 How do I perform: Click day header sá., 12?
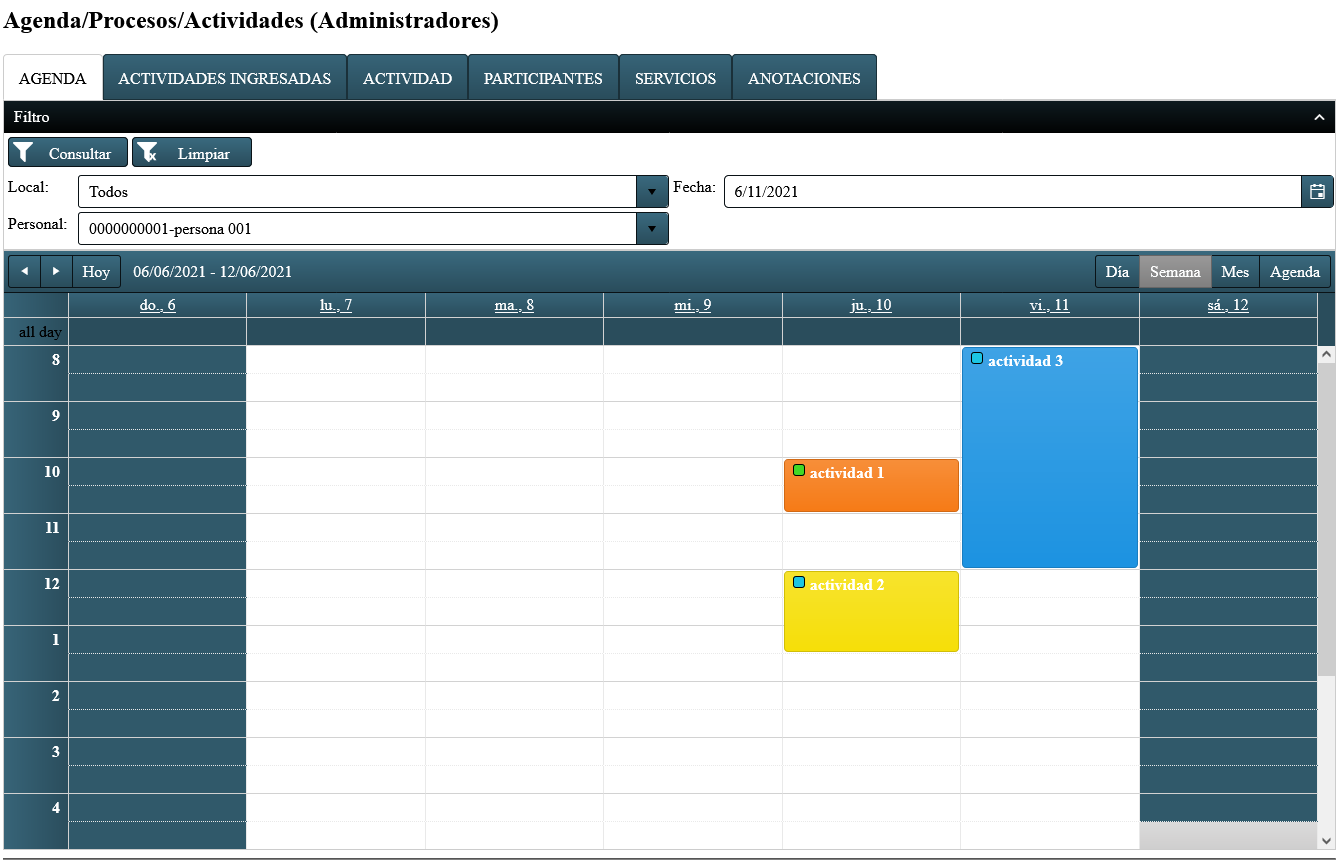tap(1228, 305)
